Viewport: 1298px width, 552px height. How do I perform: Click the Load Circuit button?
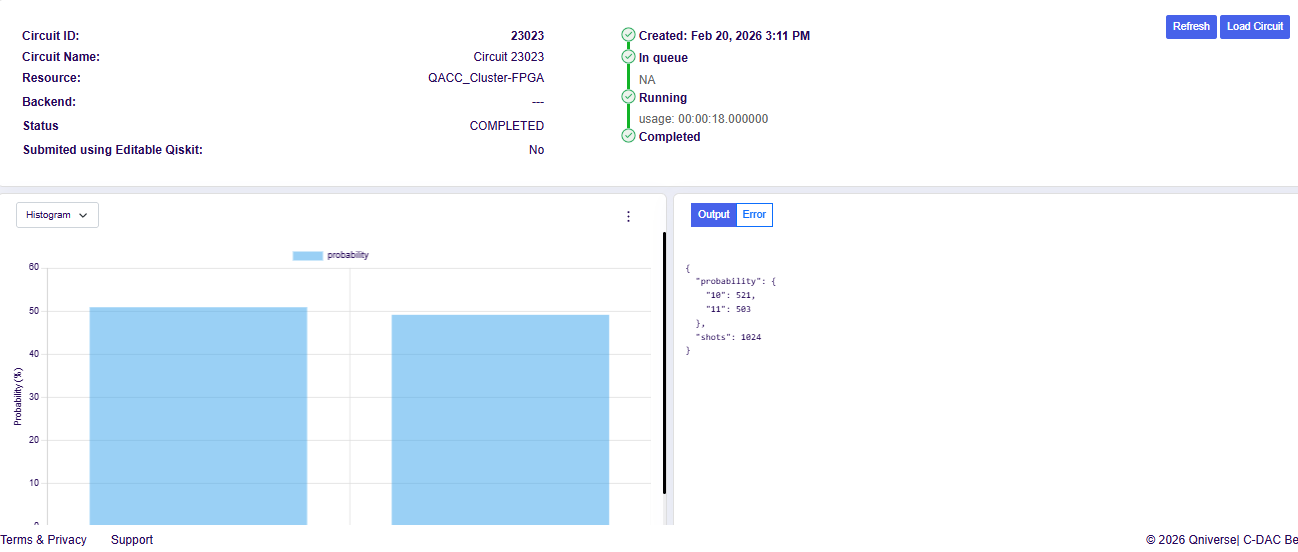tap(1254, 27)
